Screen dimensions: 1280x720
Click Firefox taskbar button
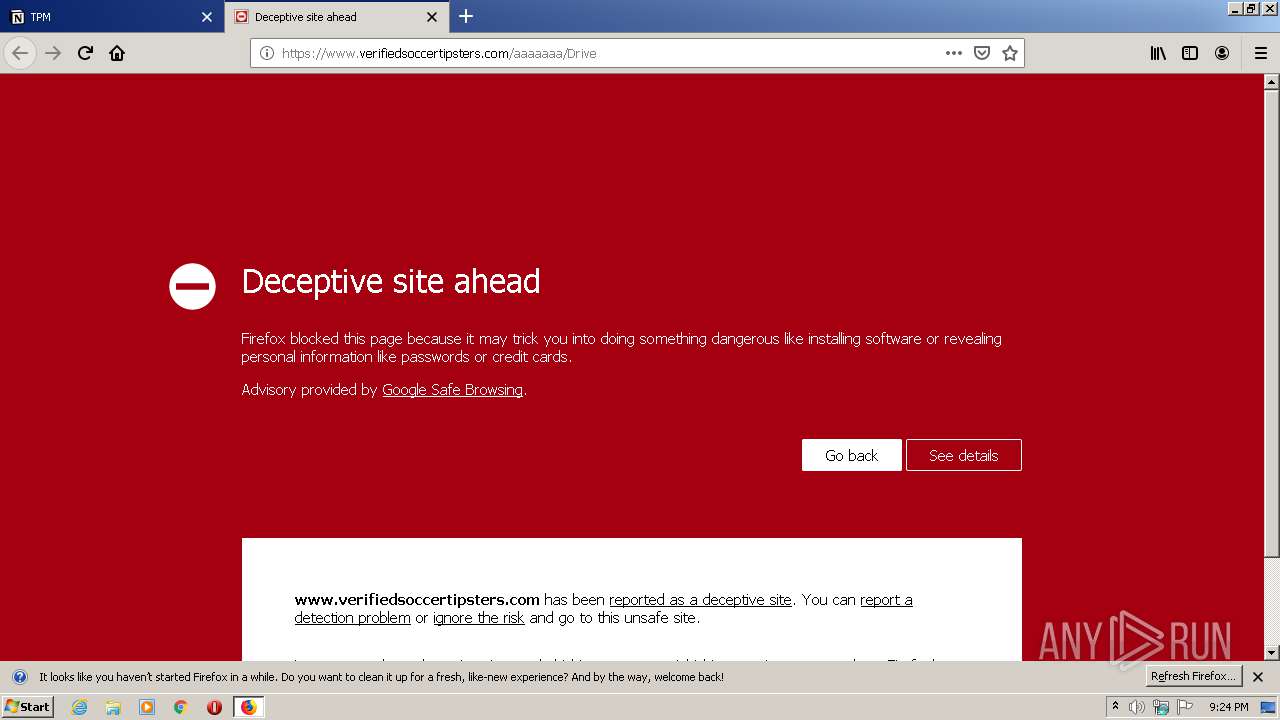pyautogui.click(x=248, y=707)
